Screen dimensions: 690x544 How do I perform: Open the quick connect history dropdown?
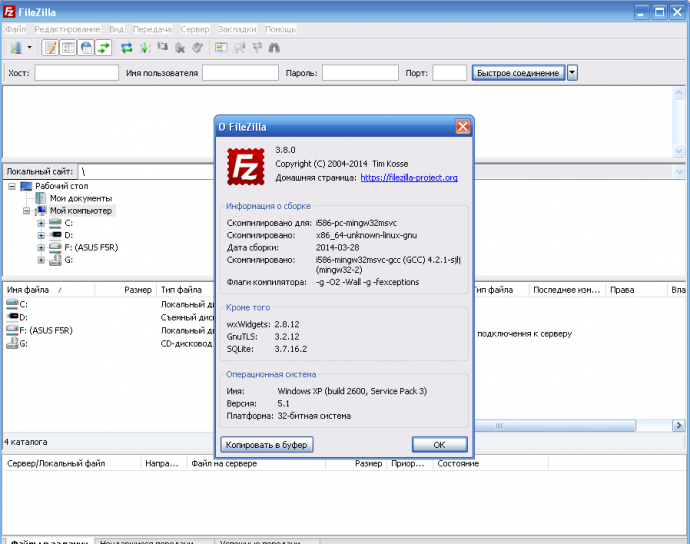[x=572, y=73]
